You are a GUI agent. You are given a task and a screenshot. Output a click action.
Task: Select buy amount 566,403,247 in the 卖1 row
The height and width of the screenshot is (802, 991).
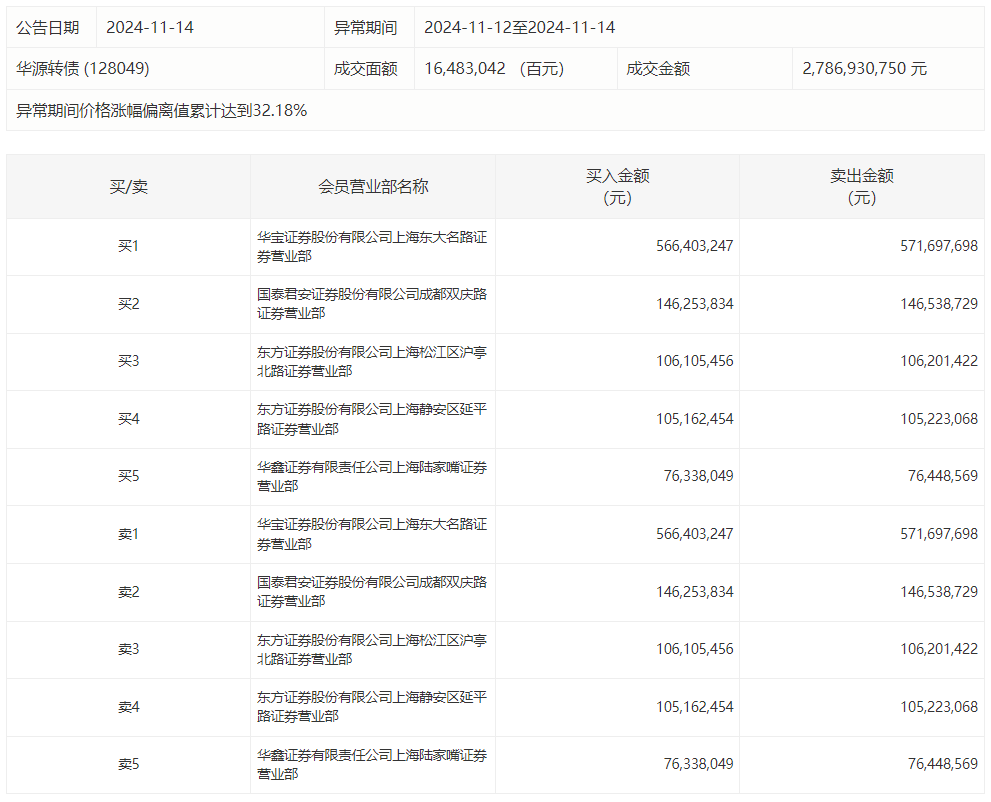695,535
